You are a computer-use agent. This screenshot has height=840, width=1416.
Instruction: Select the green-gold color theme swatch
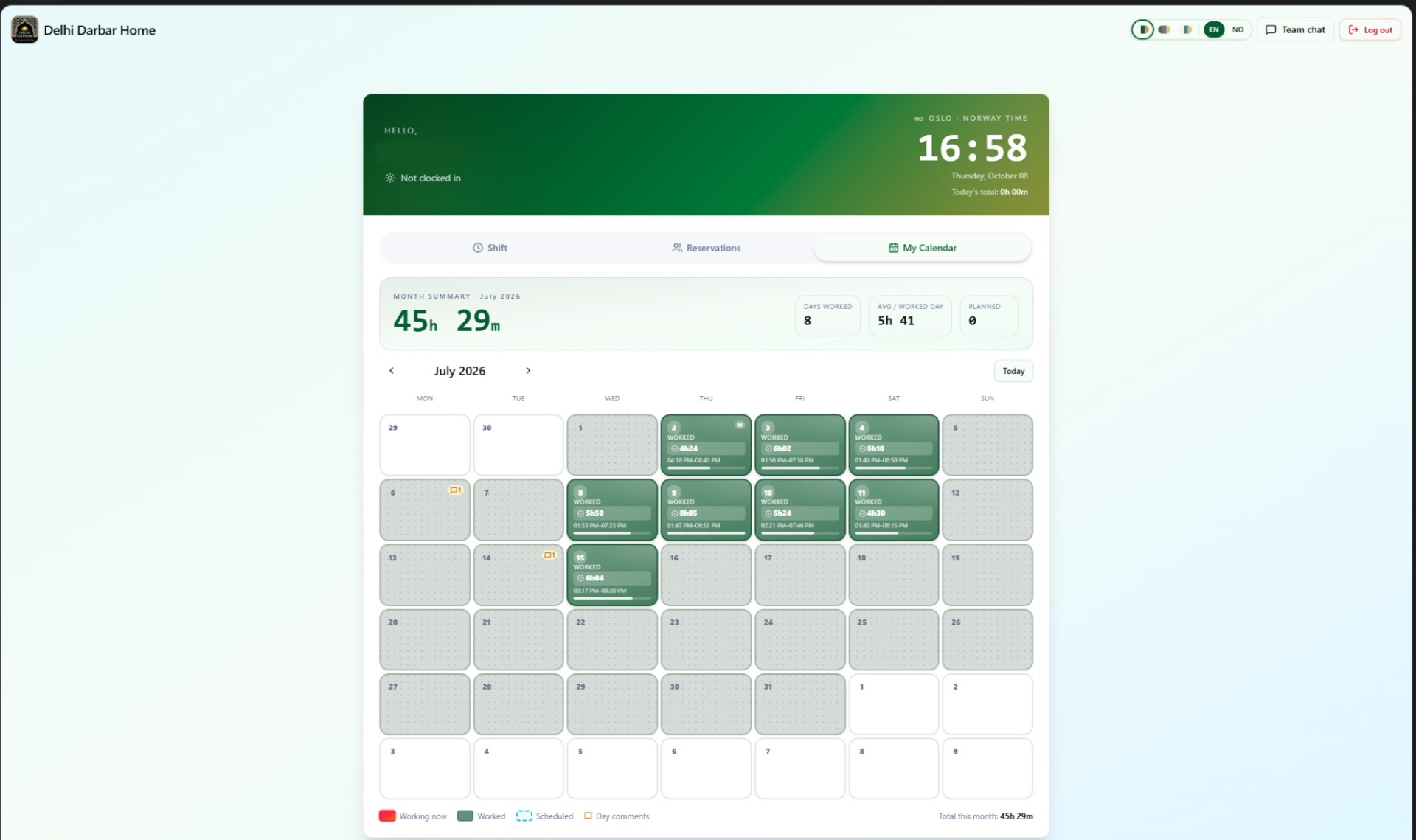(x=1142, y=29)
